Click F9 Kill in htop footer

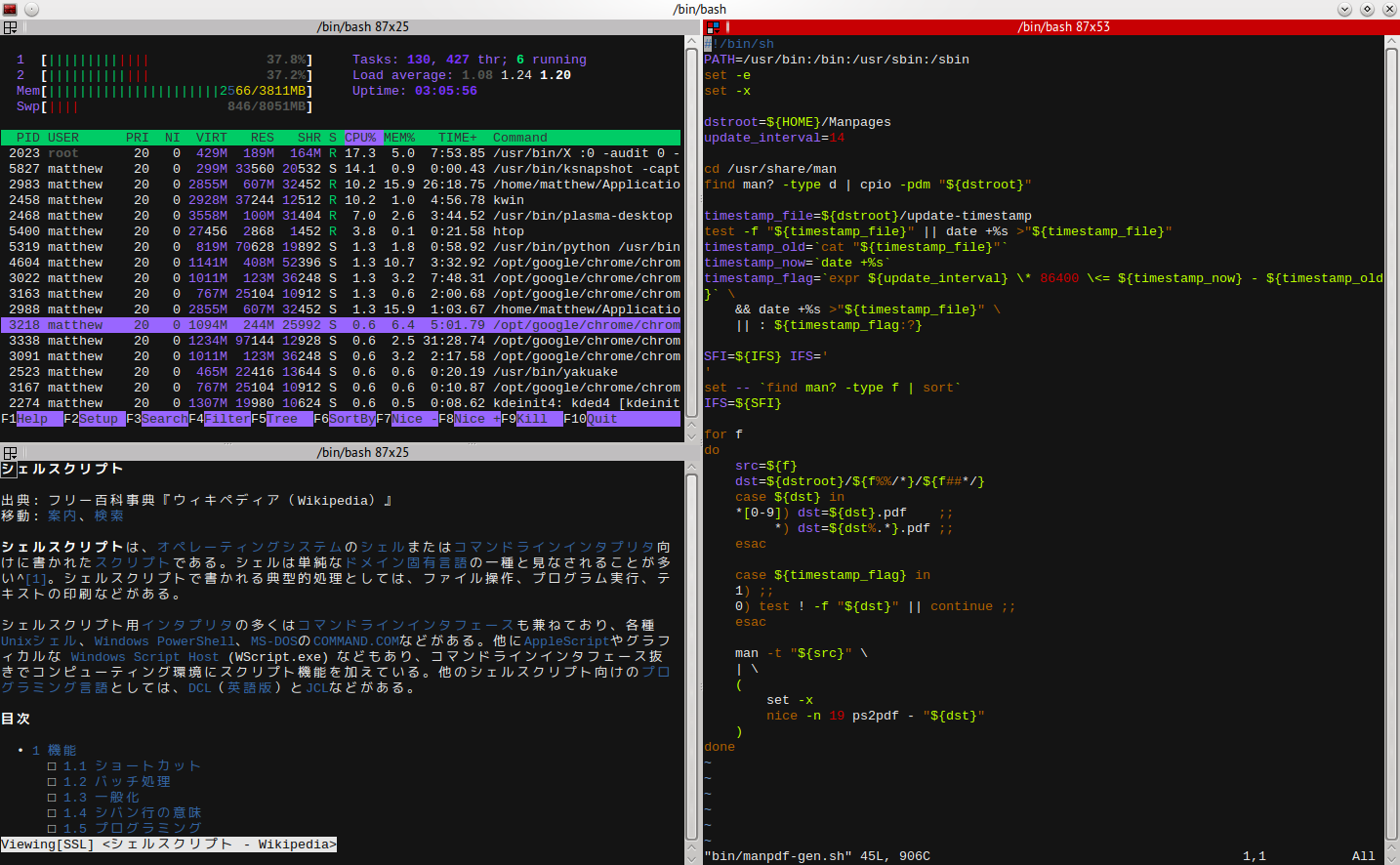532,419
